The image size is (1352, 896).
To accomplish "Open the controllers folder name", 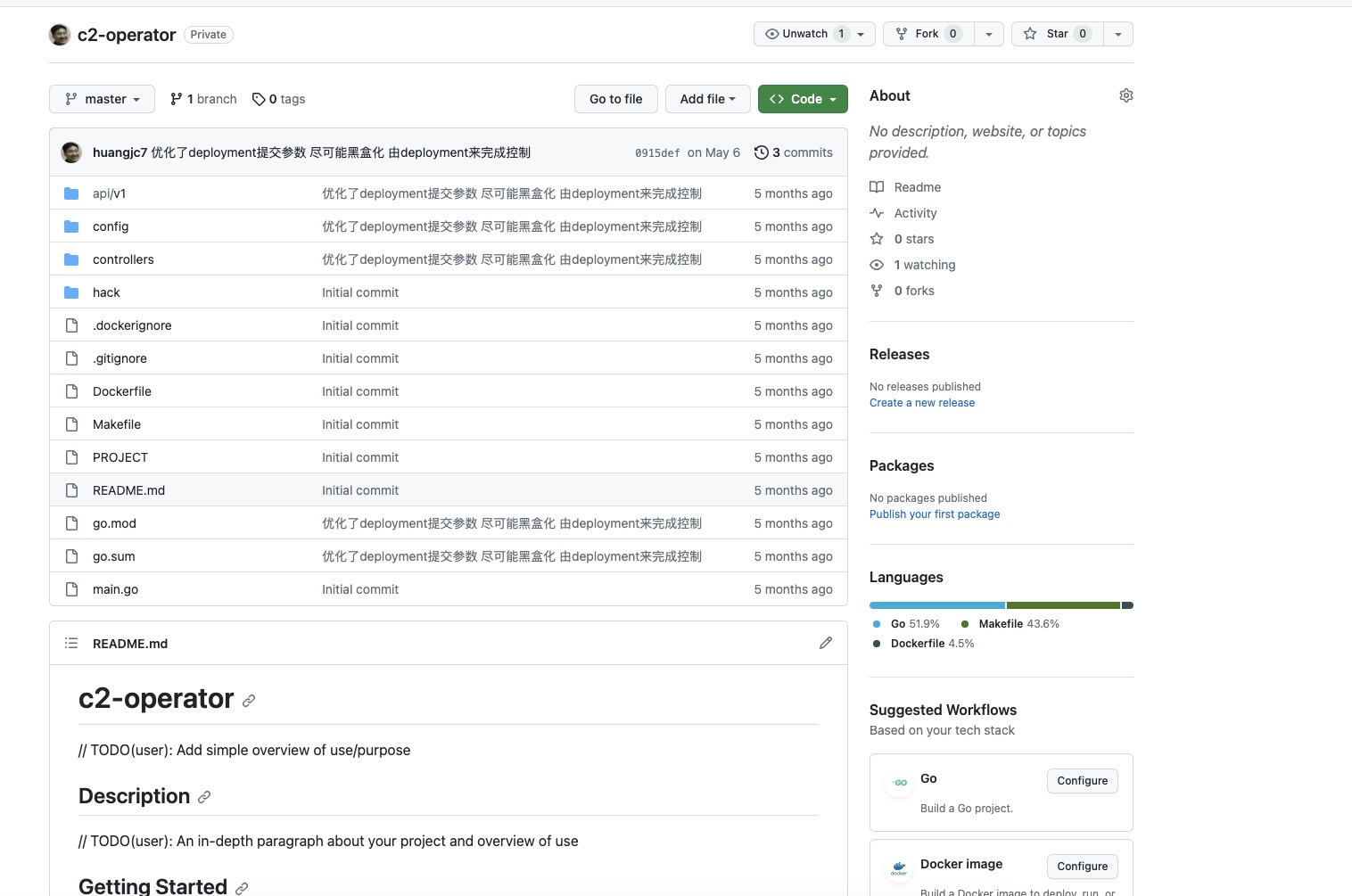I will click(x=123, y=259).
